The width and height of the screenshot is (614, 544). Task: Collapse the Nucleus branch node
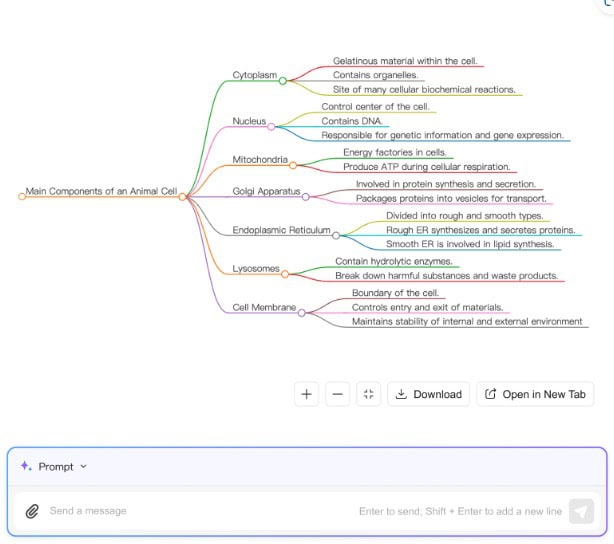[270, 126]
